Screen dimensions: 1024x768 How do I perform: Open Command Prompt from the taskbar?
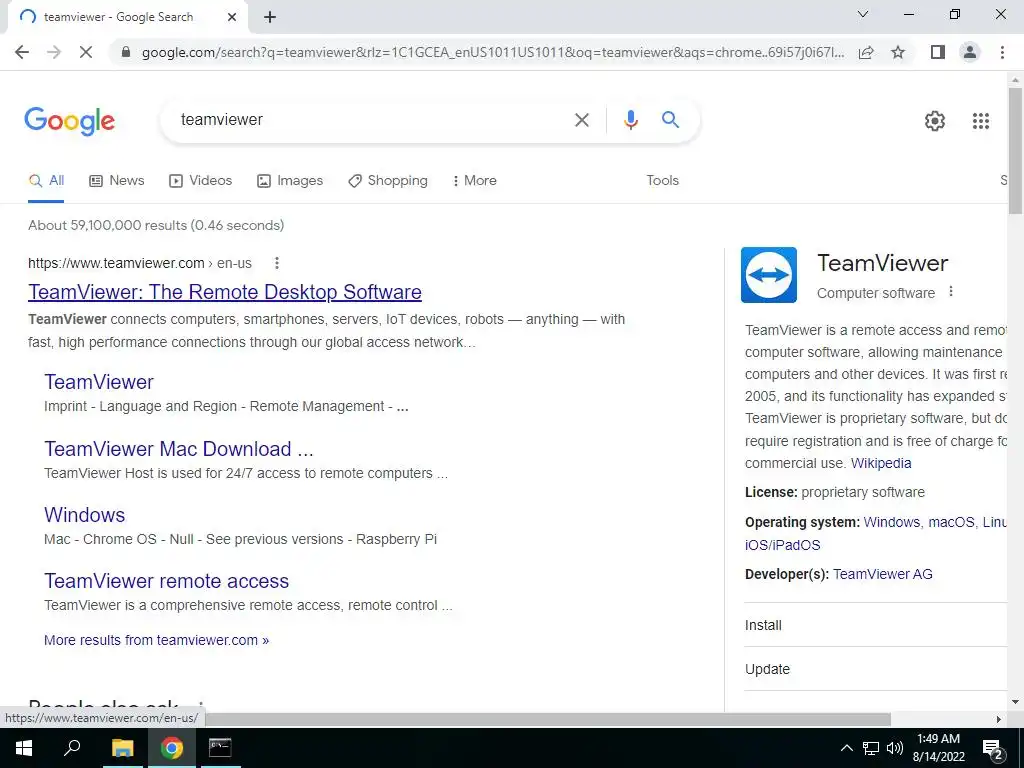point(220,748)
